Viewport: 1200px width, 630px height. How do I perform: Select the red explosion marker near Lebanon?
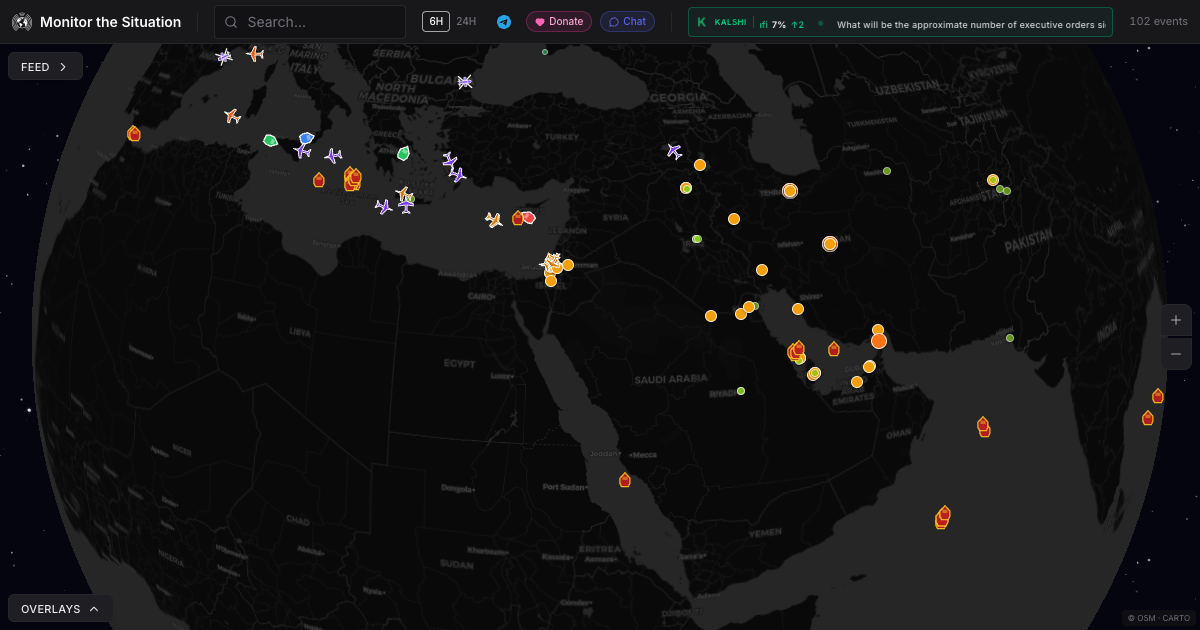(529, 217)
